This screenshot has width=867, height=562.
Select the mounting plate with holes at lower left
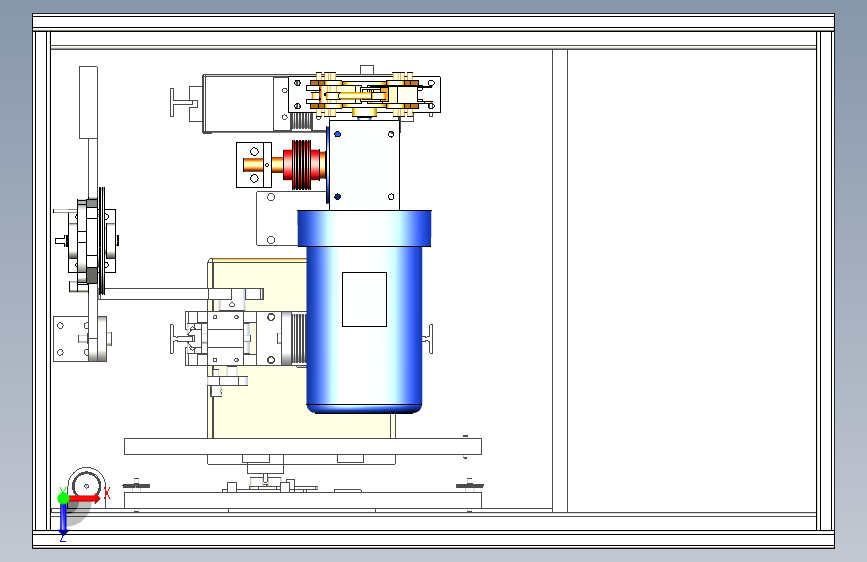(70, 339)
